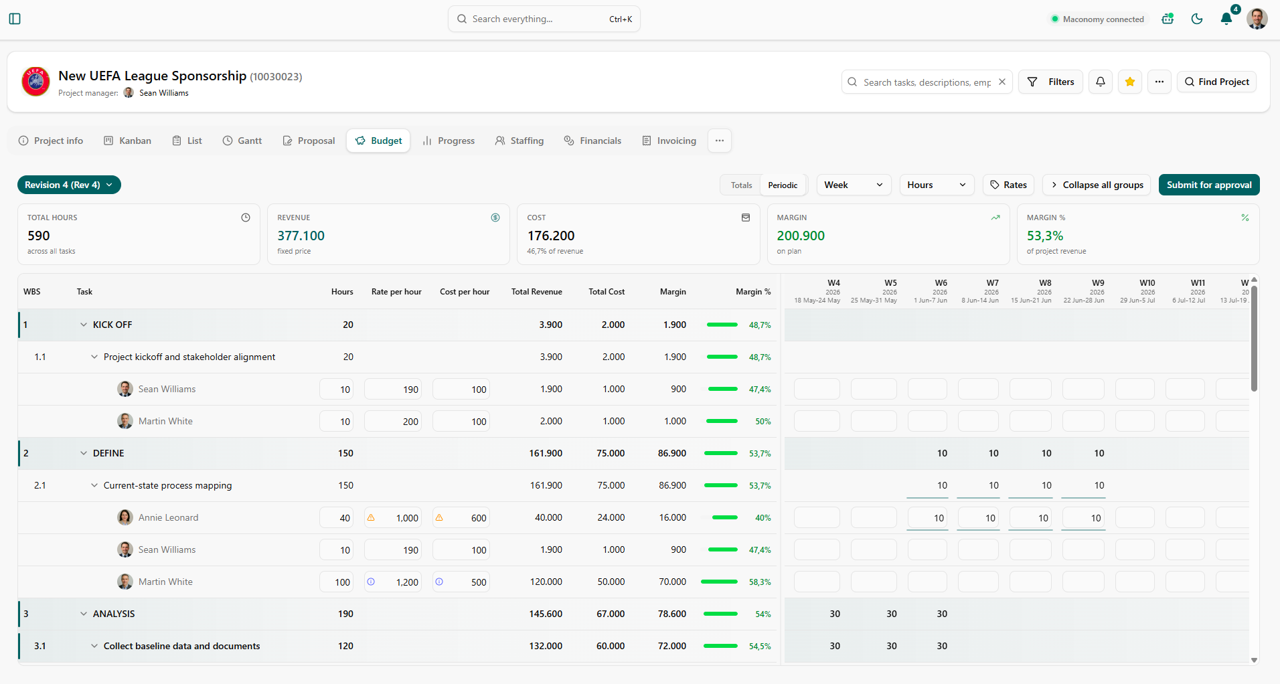Switch to Totals view
Screen dimensions: 1280x684
[741, 185]
